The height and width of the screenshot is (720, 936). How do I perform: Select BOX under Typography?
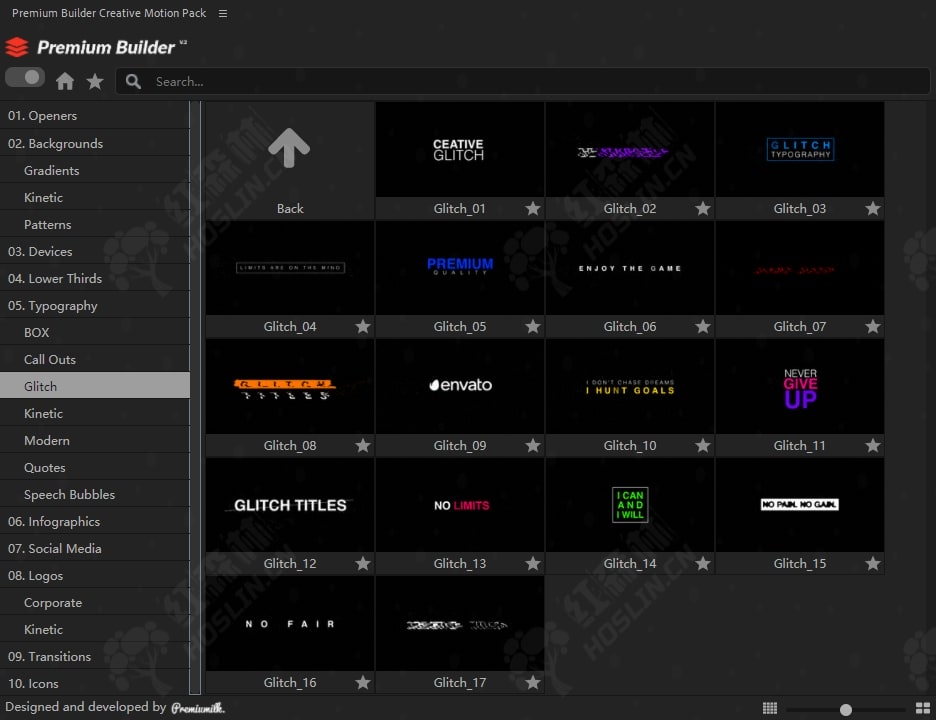pyautogui.click(x=95, y=333)
